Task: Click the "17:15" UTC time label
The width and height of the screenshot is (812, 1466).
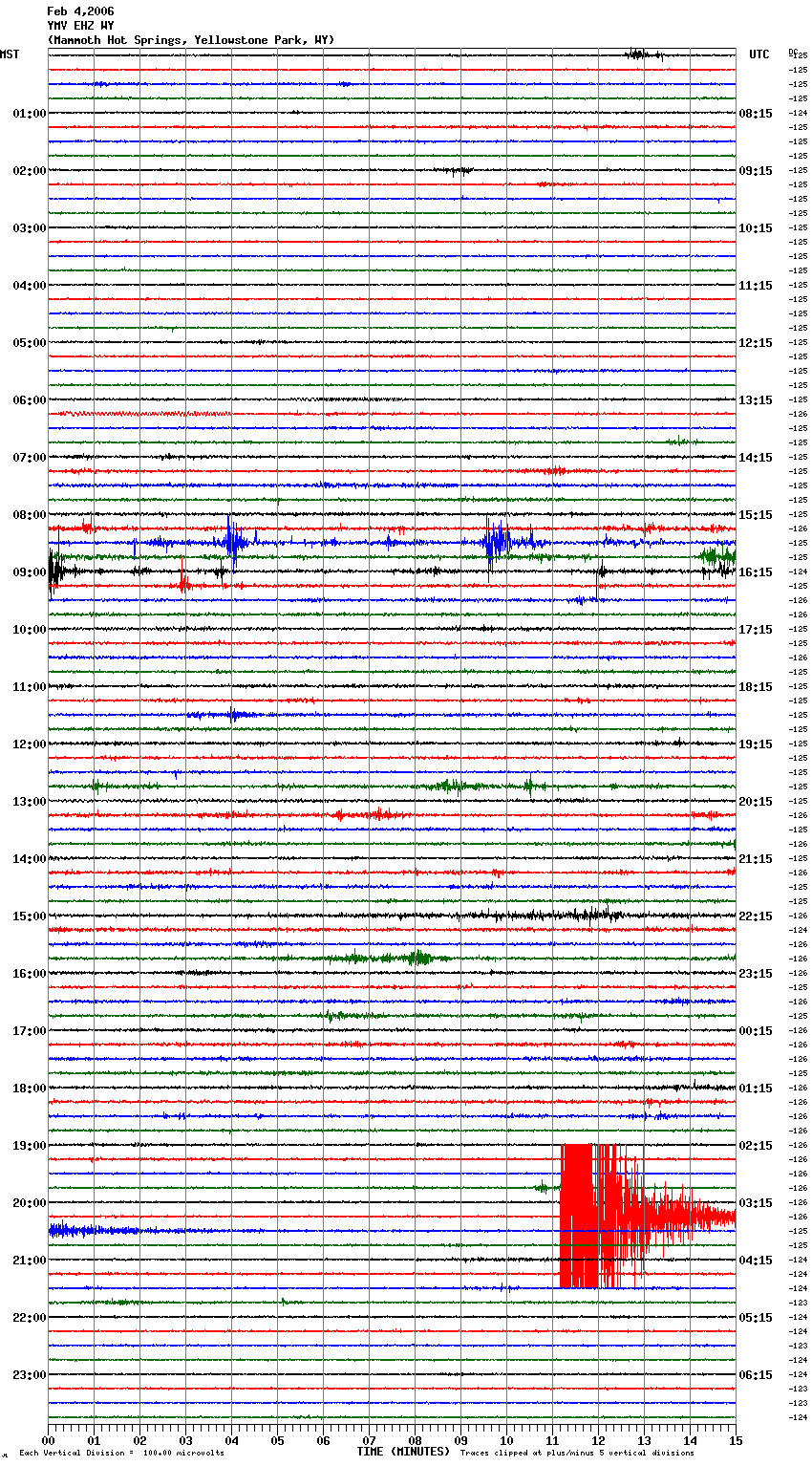Action: click(x=756, y=630)
